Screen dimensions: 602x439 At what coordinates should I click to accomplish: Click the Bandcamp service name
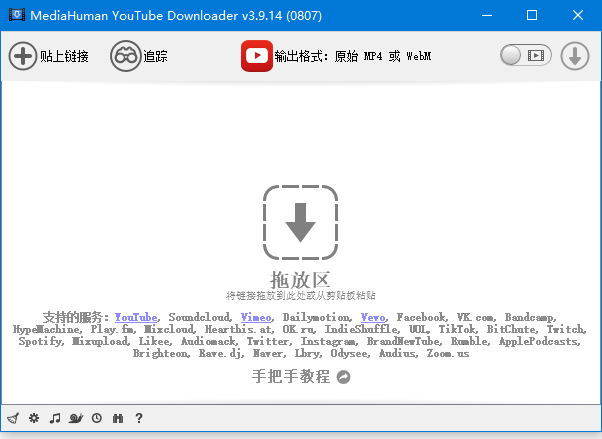point(529,317)
